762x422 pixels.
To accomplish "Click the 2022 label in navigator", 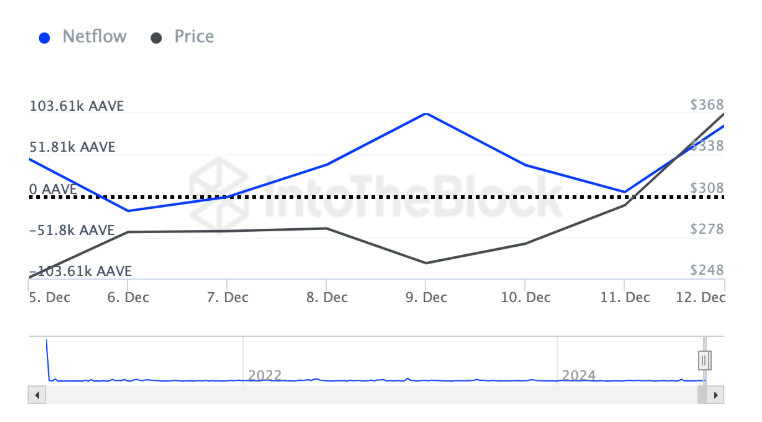I will [265, 375].
